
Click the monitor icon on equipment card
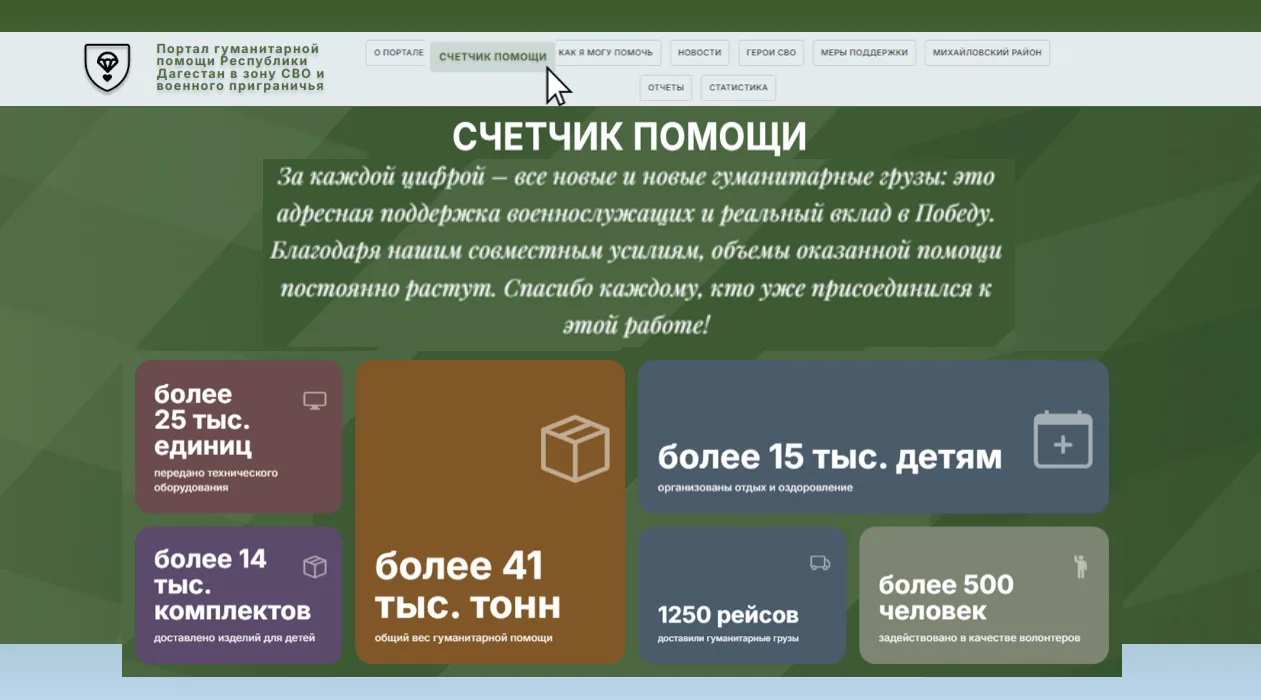(315, 401)
